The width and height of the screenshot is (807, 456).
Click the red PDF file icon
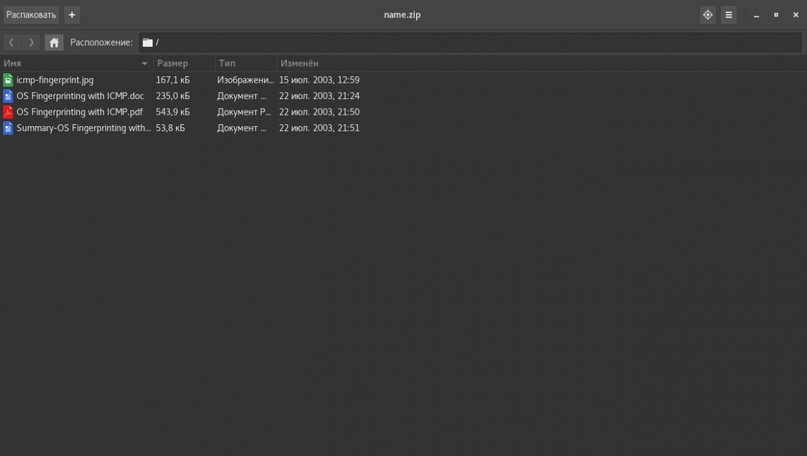[8, 112]
